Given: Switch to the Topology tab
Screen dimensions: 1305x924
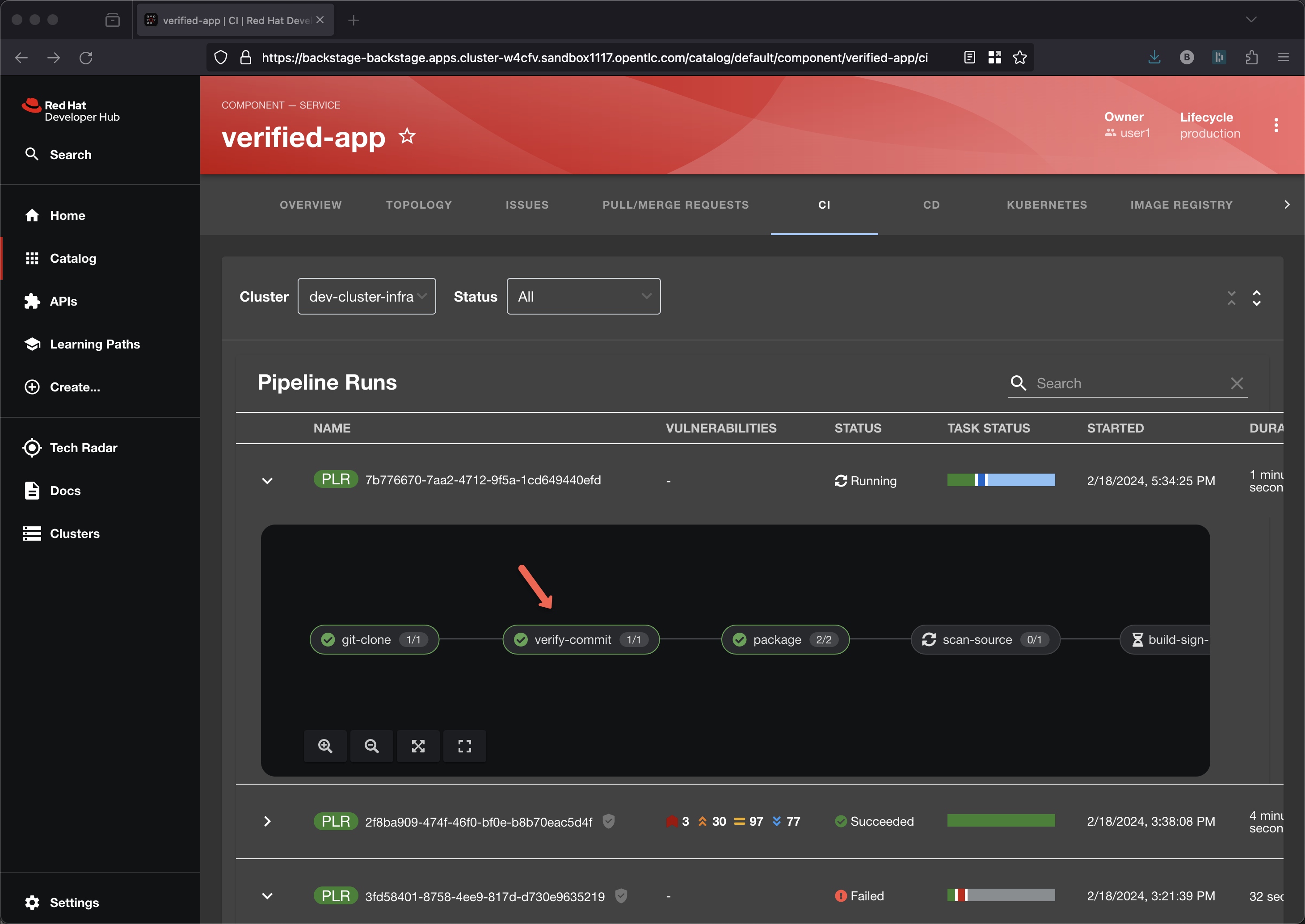Looking at the screenshot, I should click(419, 205).
